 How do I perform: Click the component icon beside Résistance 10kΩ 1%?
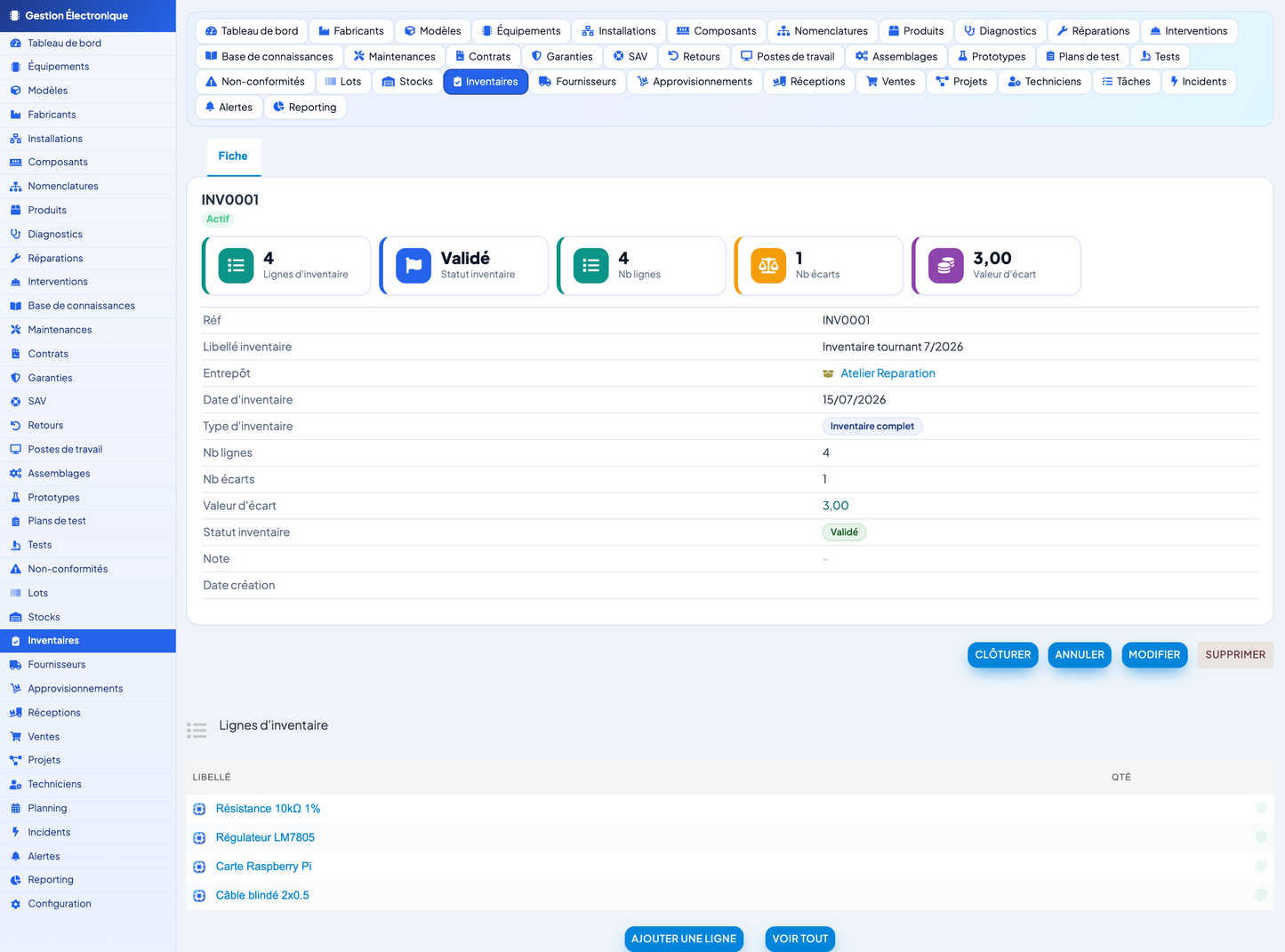pos(199,809)
